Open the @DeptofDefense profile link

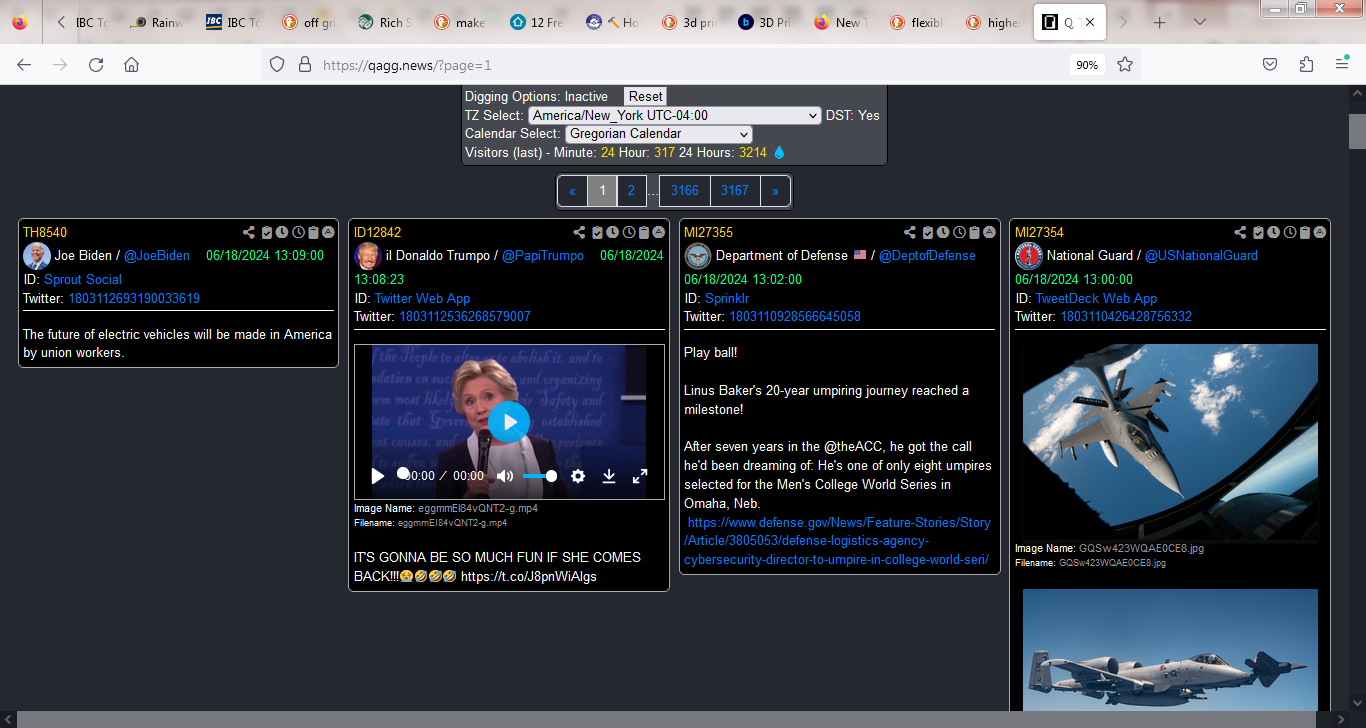927,255
